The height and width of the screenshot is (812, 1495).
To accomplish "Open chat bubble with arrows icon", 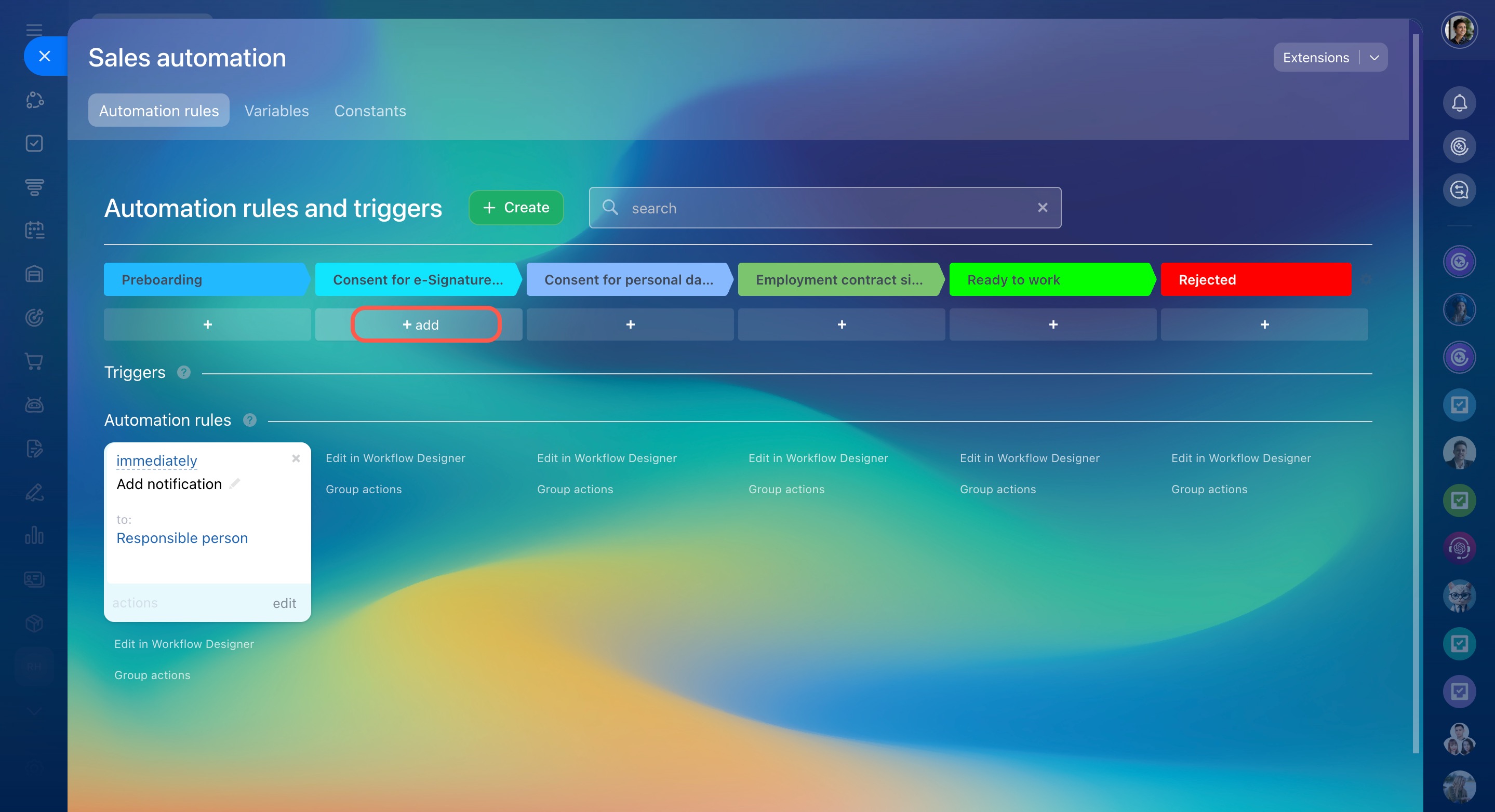I will [x=1459, y=190].
